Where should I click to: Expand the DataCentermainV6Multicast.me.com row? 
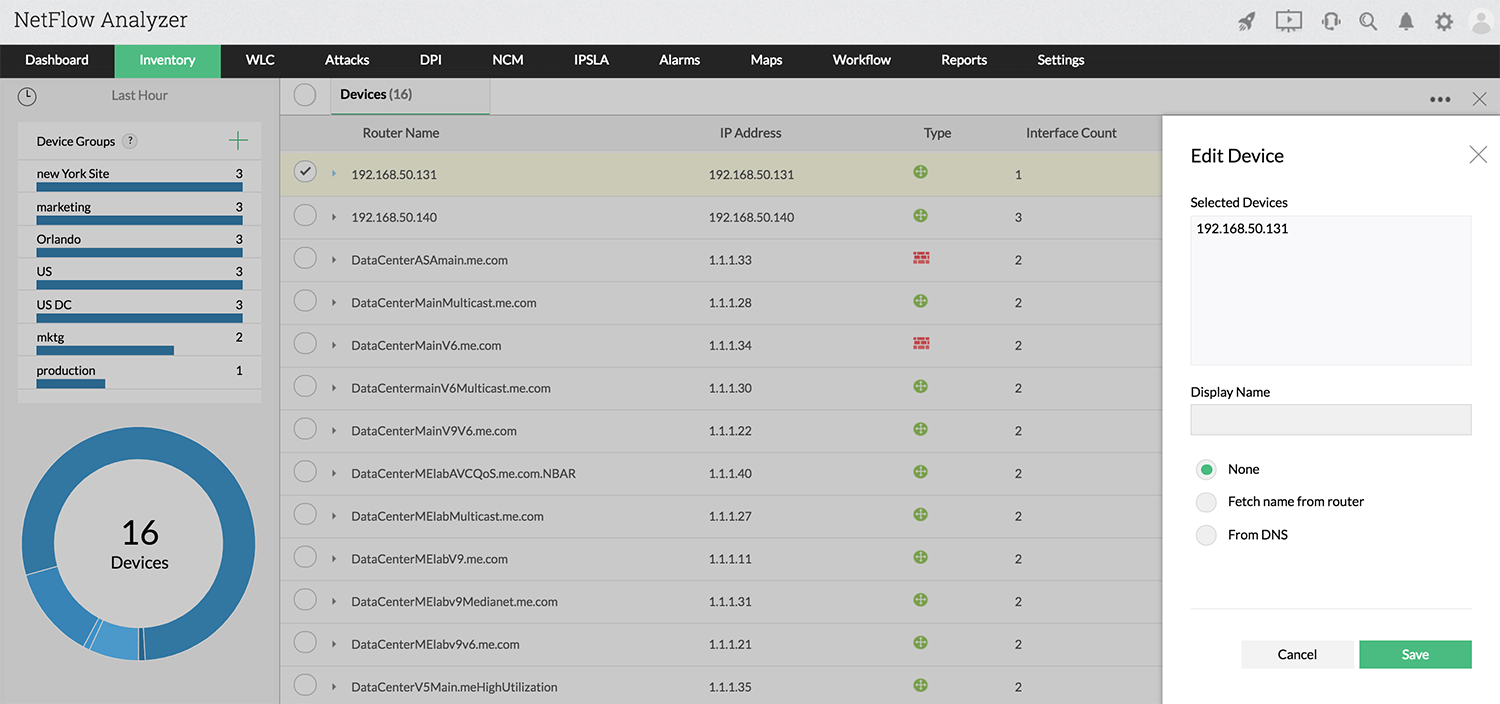(x=334, y=388)
